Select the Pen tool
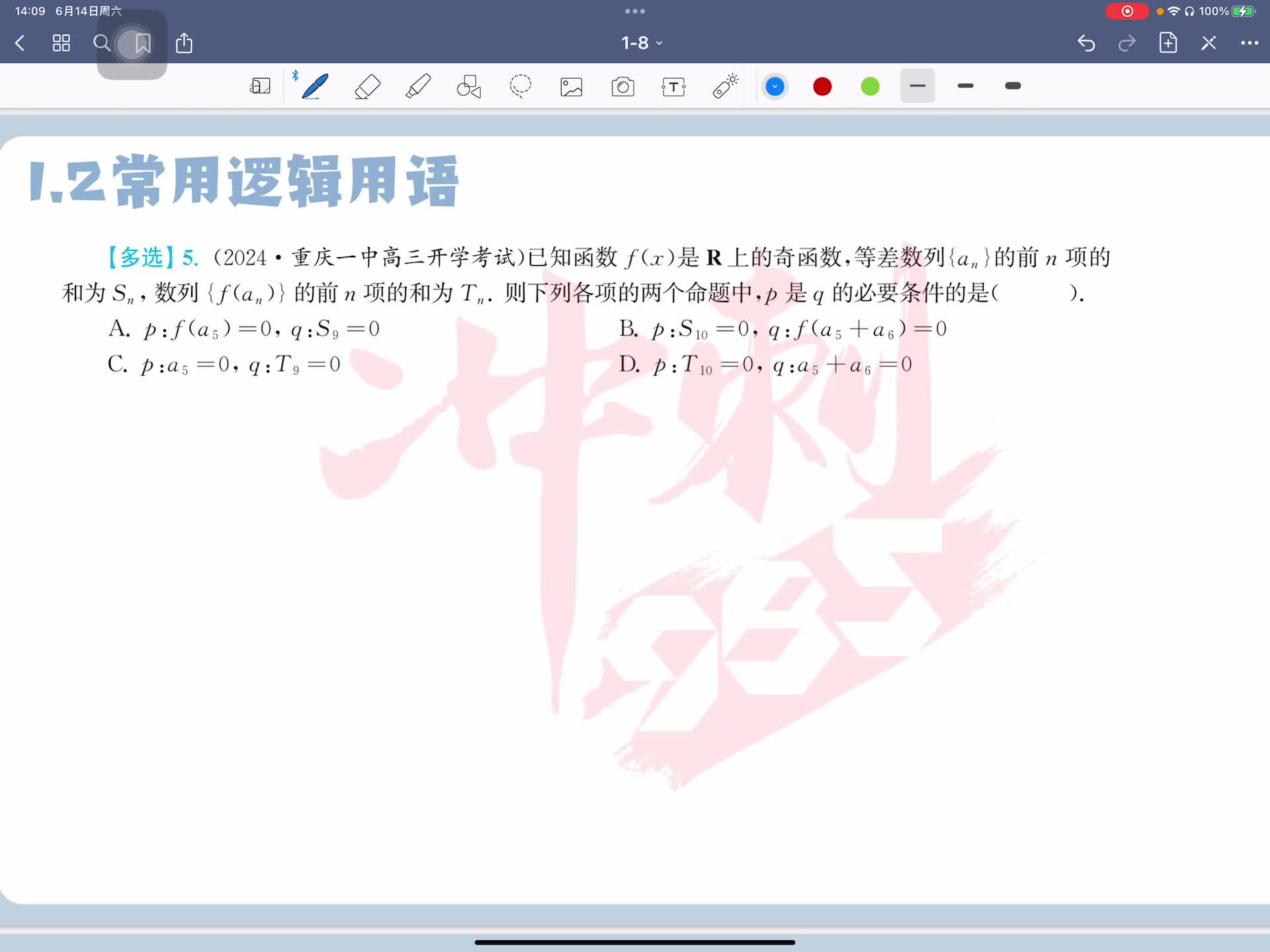 coord(315,87)
